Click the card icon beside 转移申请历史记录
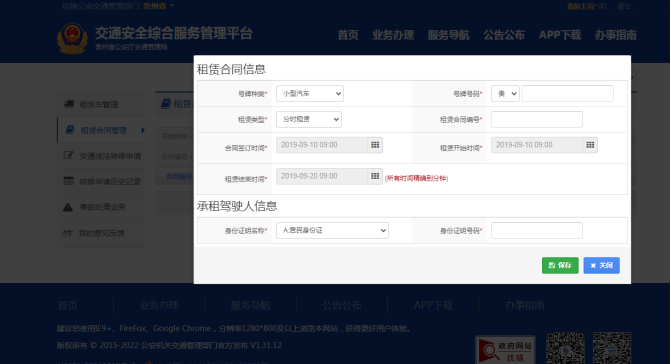This screenshot has height=364, width=671. pyautogui.click(x=68, y=181)
